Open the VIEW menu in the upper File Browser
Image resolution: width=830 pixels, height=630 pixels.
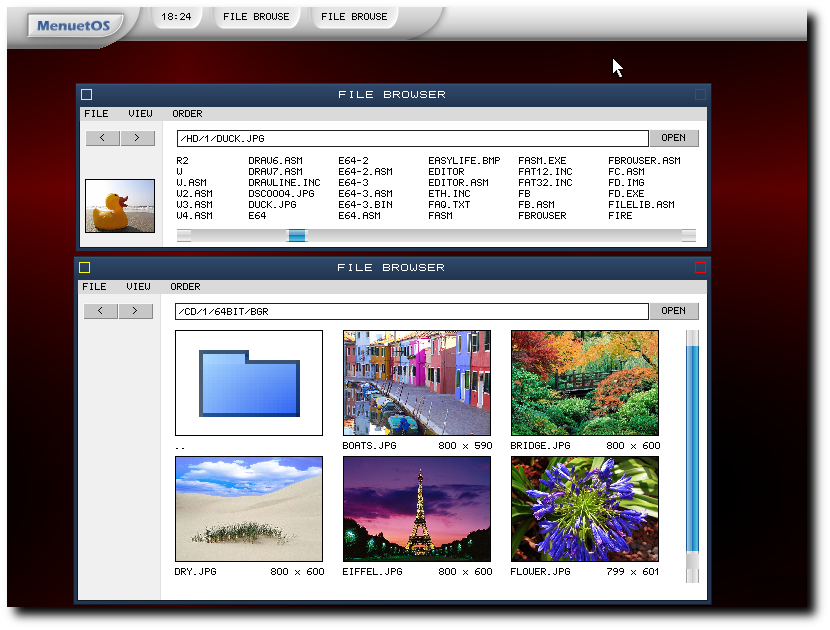[140, 114]
